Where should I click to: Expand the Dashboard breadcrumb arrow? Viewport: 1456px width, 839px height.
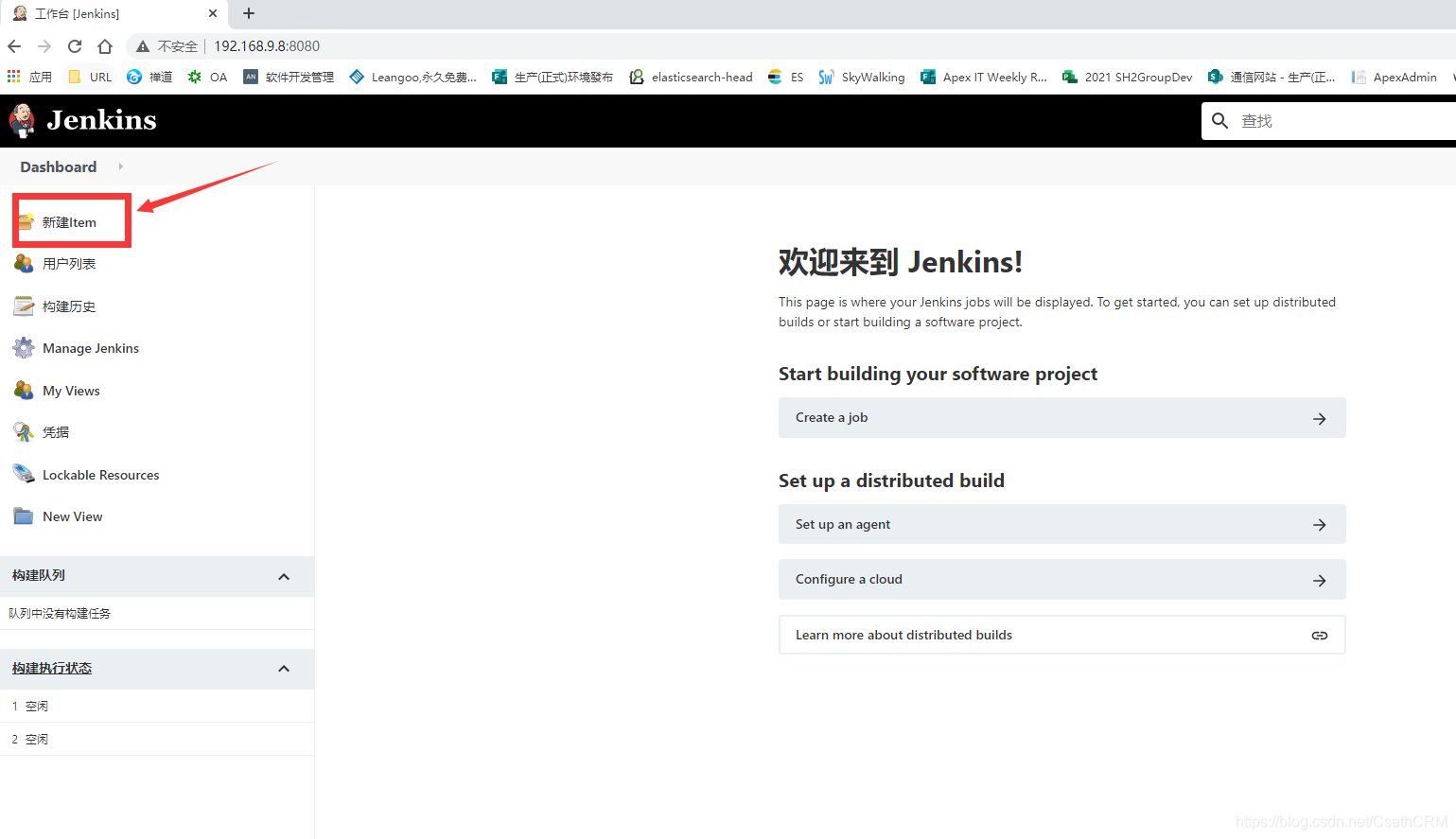coord(120,166)
